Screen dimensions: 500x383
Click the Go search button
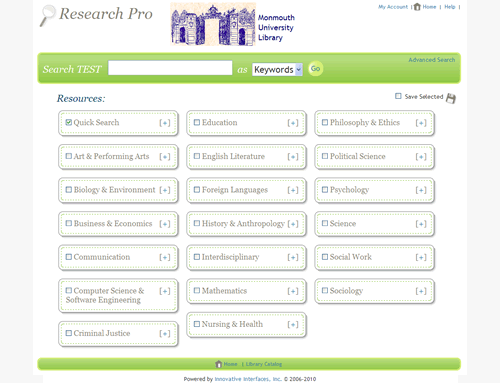[x=315, y=69]
